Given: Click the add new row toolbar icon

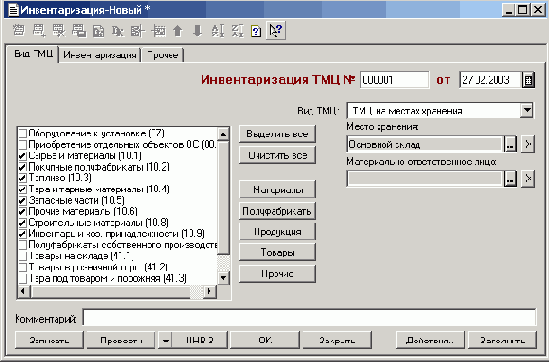Looking at the screenshot, I should [39, 31].
